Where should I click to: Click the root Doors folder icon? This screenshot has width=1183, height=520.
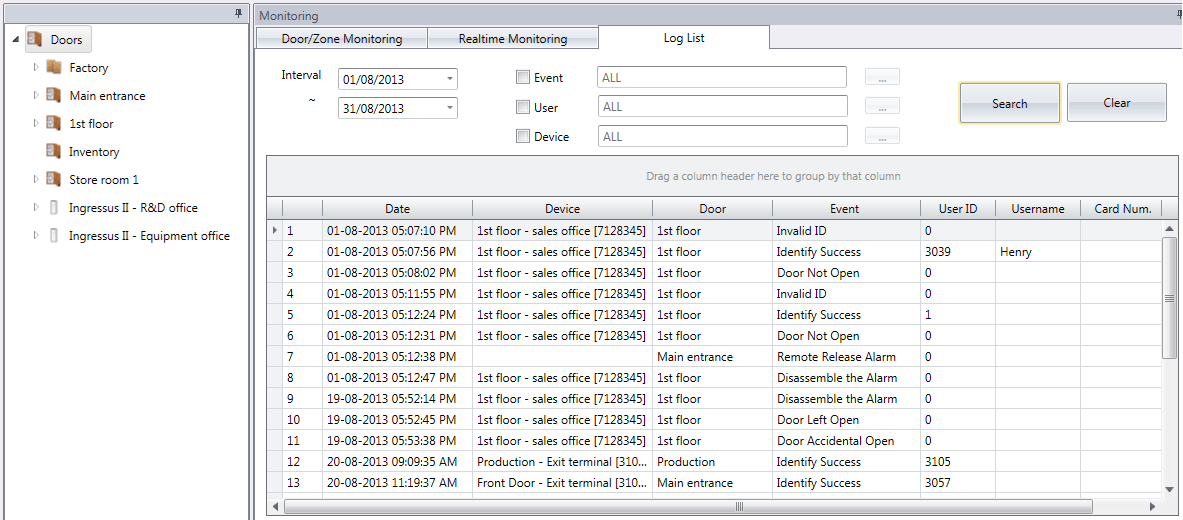[35, 40]
